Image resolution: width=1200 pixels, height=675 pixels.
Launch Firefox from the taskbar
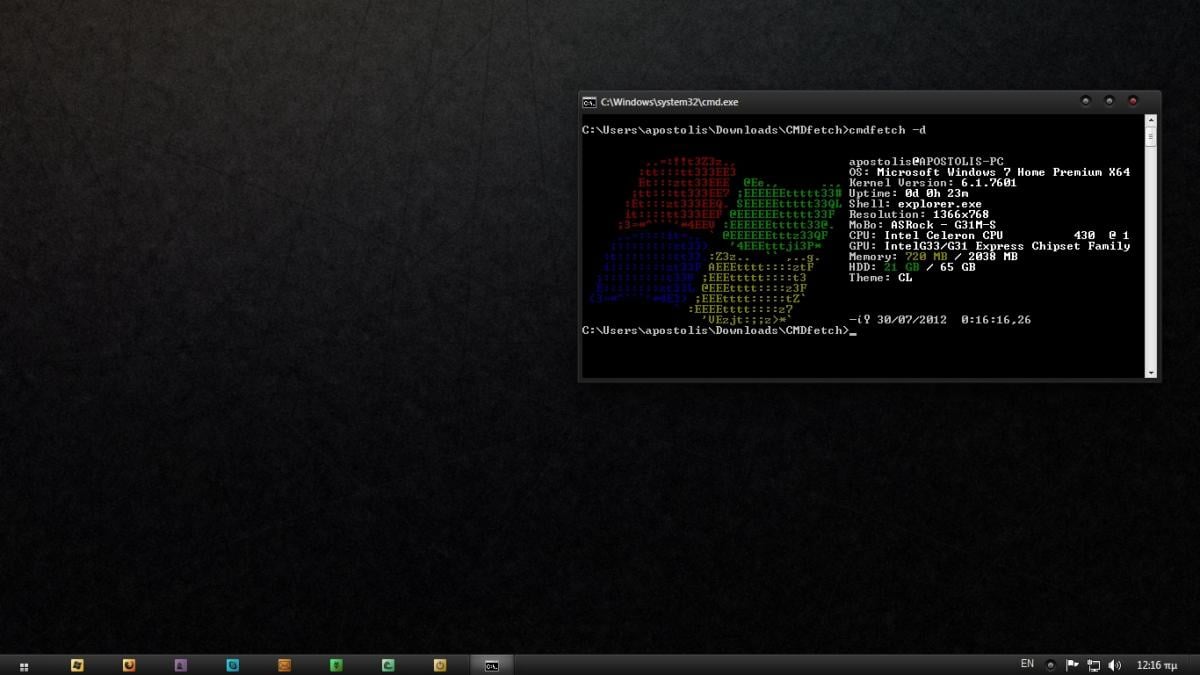point(128,665)
